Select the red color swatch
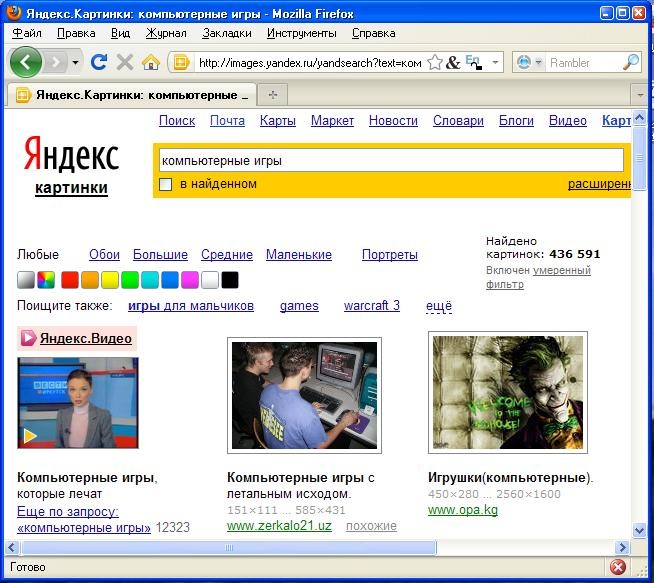Viewport: 654px width, 583px height. (70, 280)
